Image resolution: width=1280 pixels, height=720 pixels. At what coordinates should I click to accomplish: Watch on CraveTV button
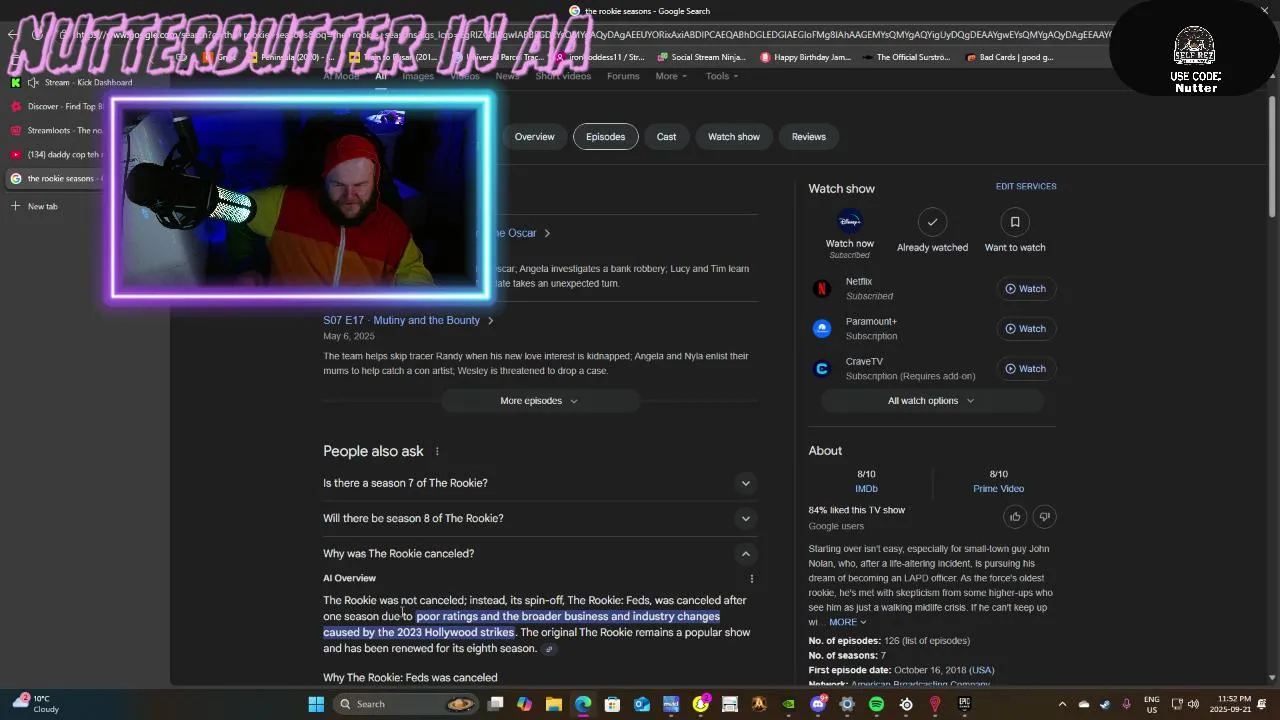[x=1025, y=369]
